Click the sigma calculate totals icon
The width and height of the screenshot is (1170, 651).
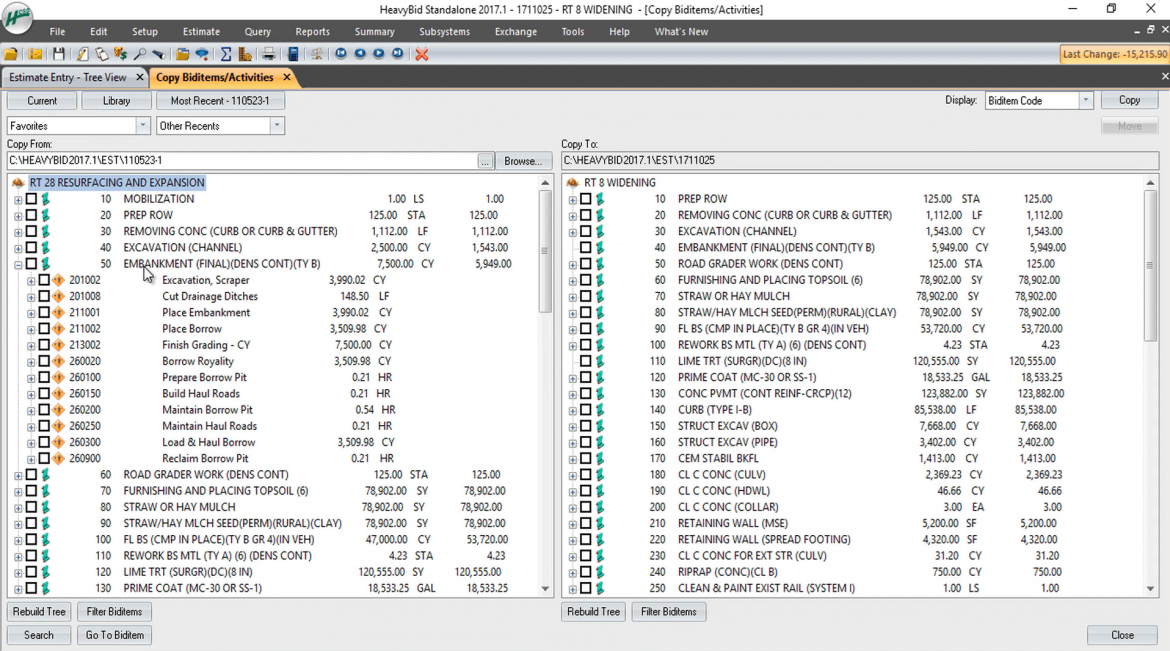click(x=226, y=54)
